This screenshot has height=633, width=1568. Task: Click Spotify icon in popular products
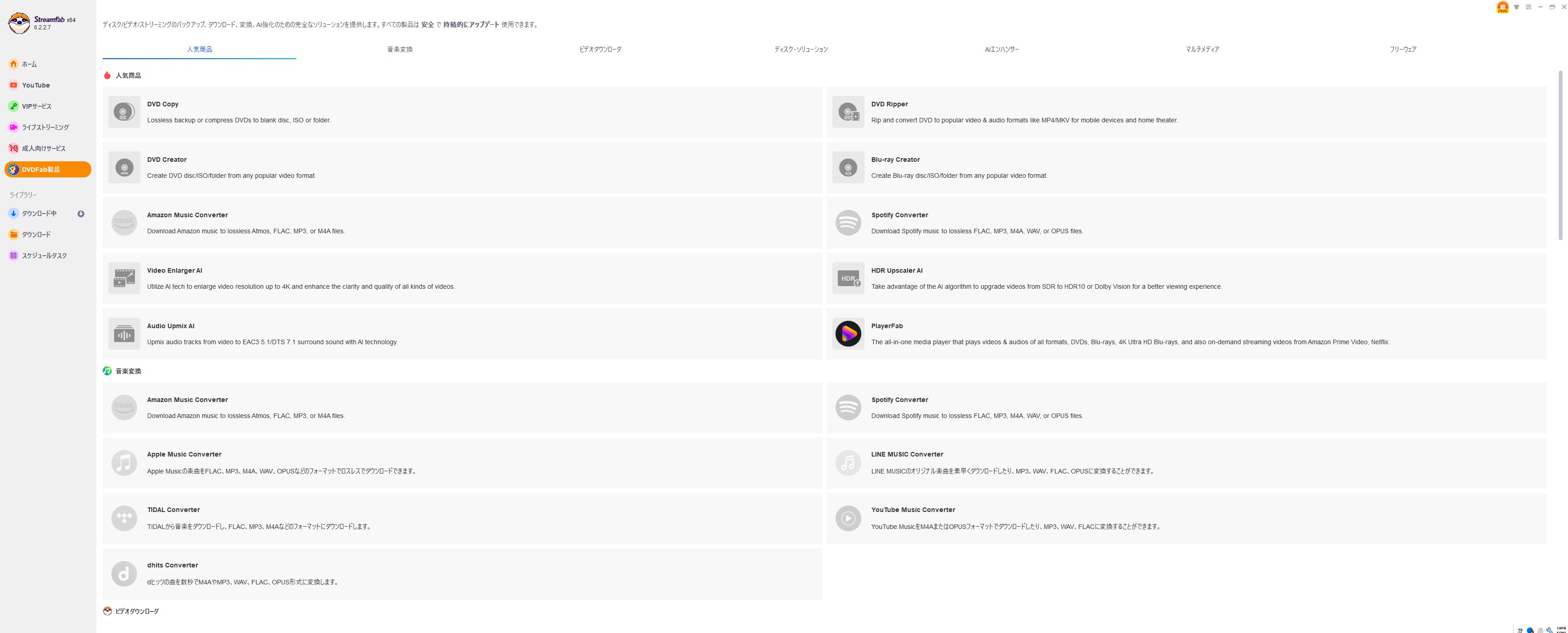[848, 223]
